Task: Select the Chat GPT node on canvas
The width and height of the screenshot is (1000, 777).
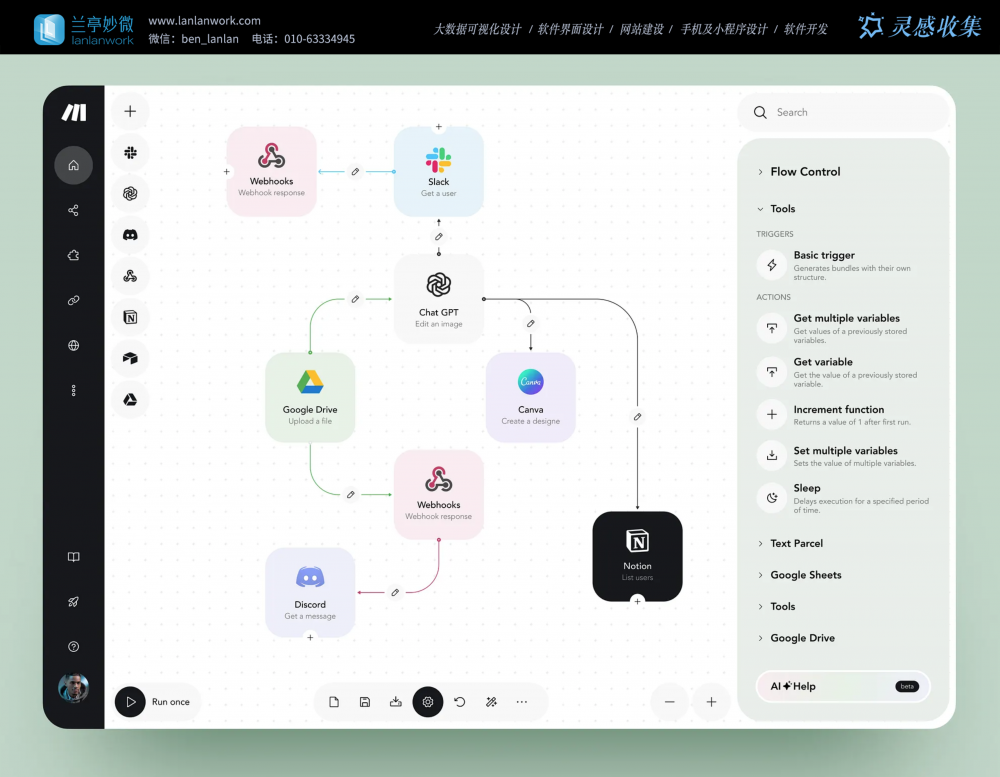Action: point(438,298)
